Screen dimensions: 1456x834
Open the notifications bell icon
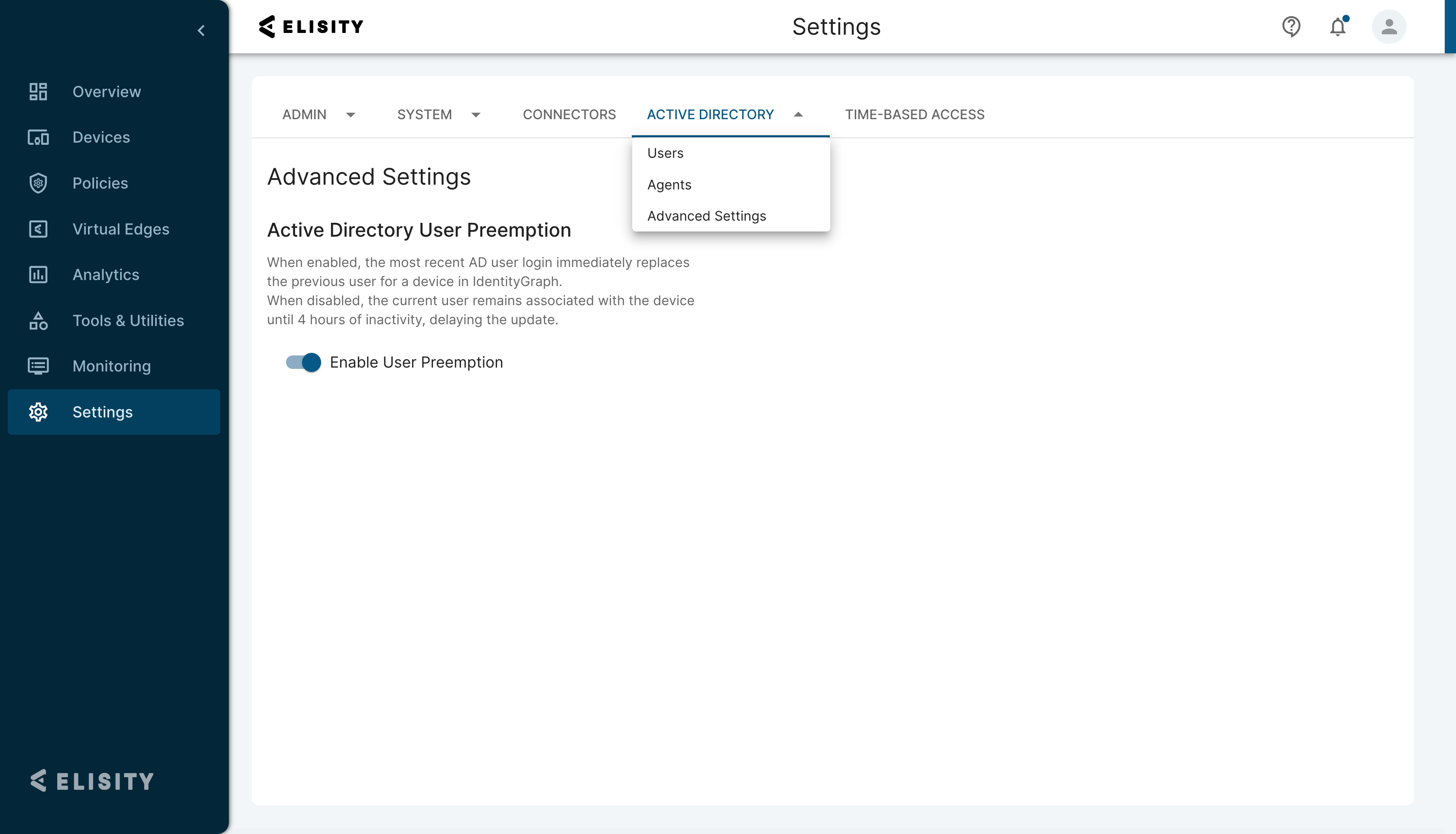click(x=1337, y=26)
